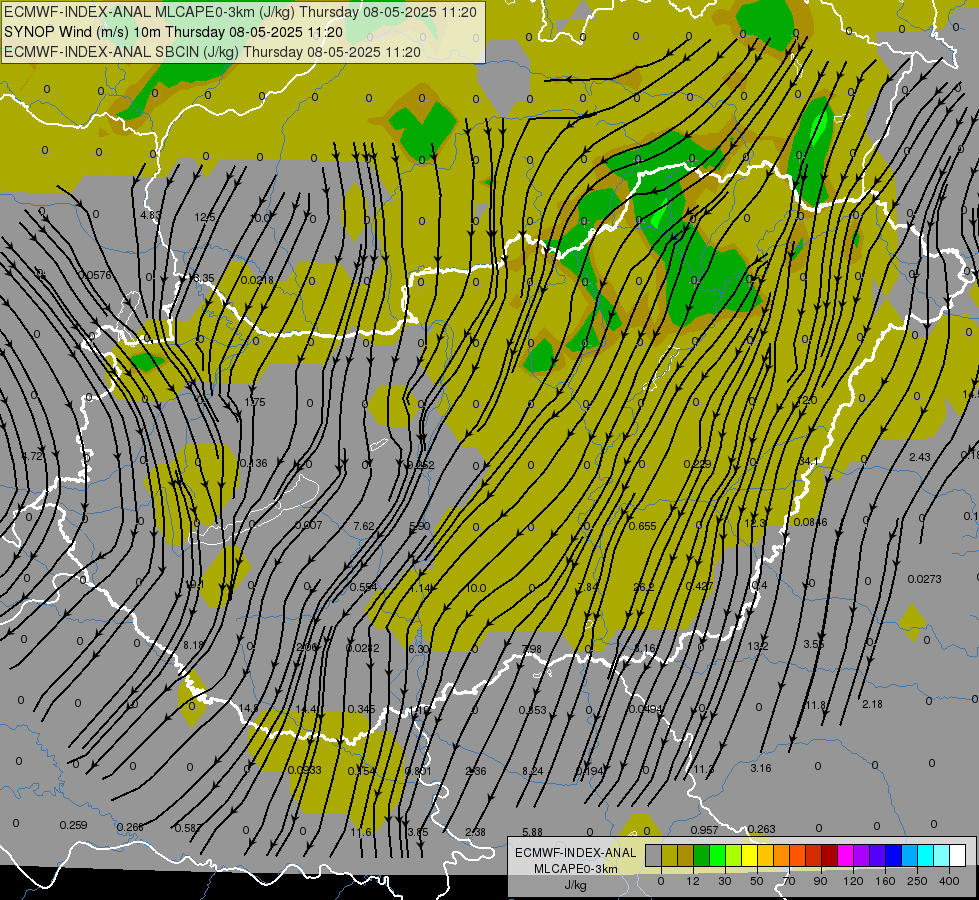This screenshot has height=900, width=979.
Task: Click the legend label 'MLCAPE0-3km'
Action: [x=575, y=869]
